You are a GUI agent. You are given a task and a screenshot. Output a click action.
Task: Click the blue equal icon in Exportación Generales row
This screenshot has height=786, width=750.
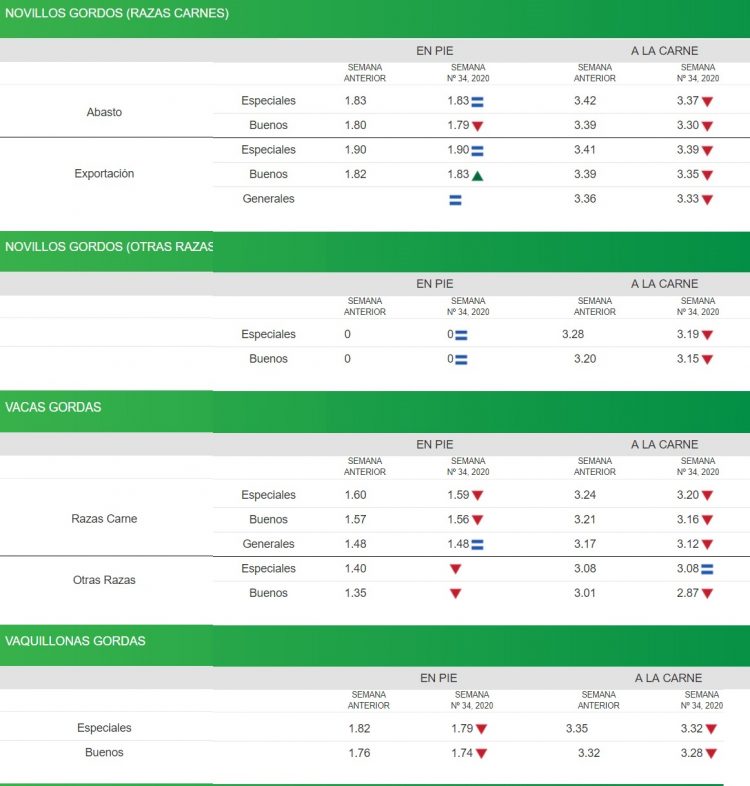pyautogui.click(x=455, y=200)
